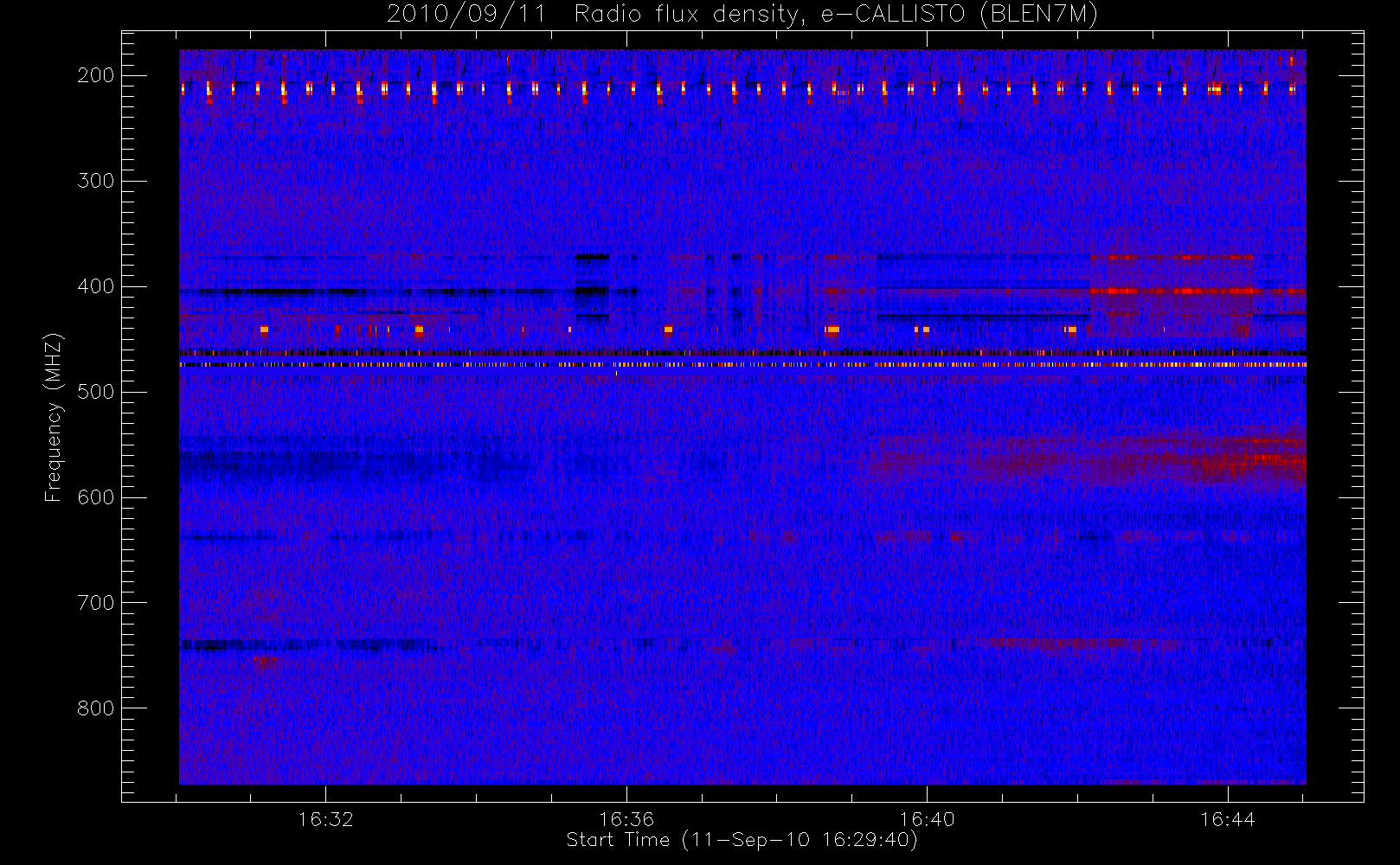Click the 600 frequency tick label
The image size is (1400, 865).
point(95,497)
